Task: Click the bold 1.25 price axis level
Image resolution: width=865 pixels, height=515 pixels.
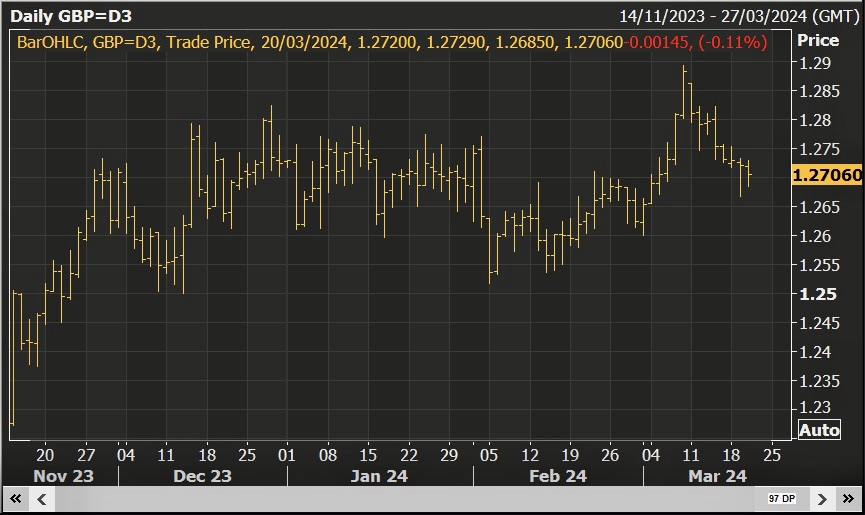Action: 812,294
